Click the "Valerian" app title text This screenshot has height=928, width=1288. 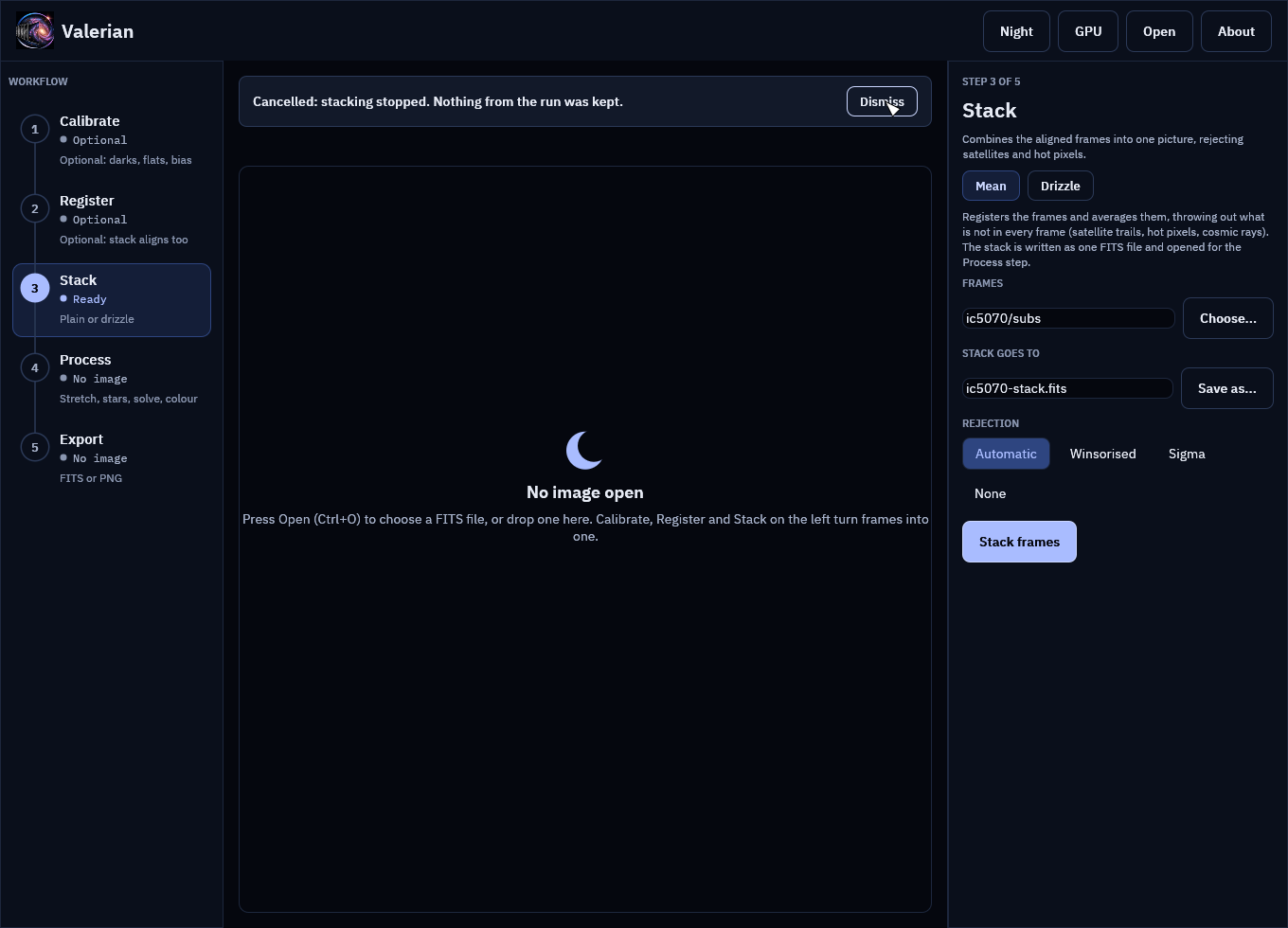98,31
